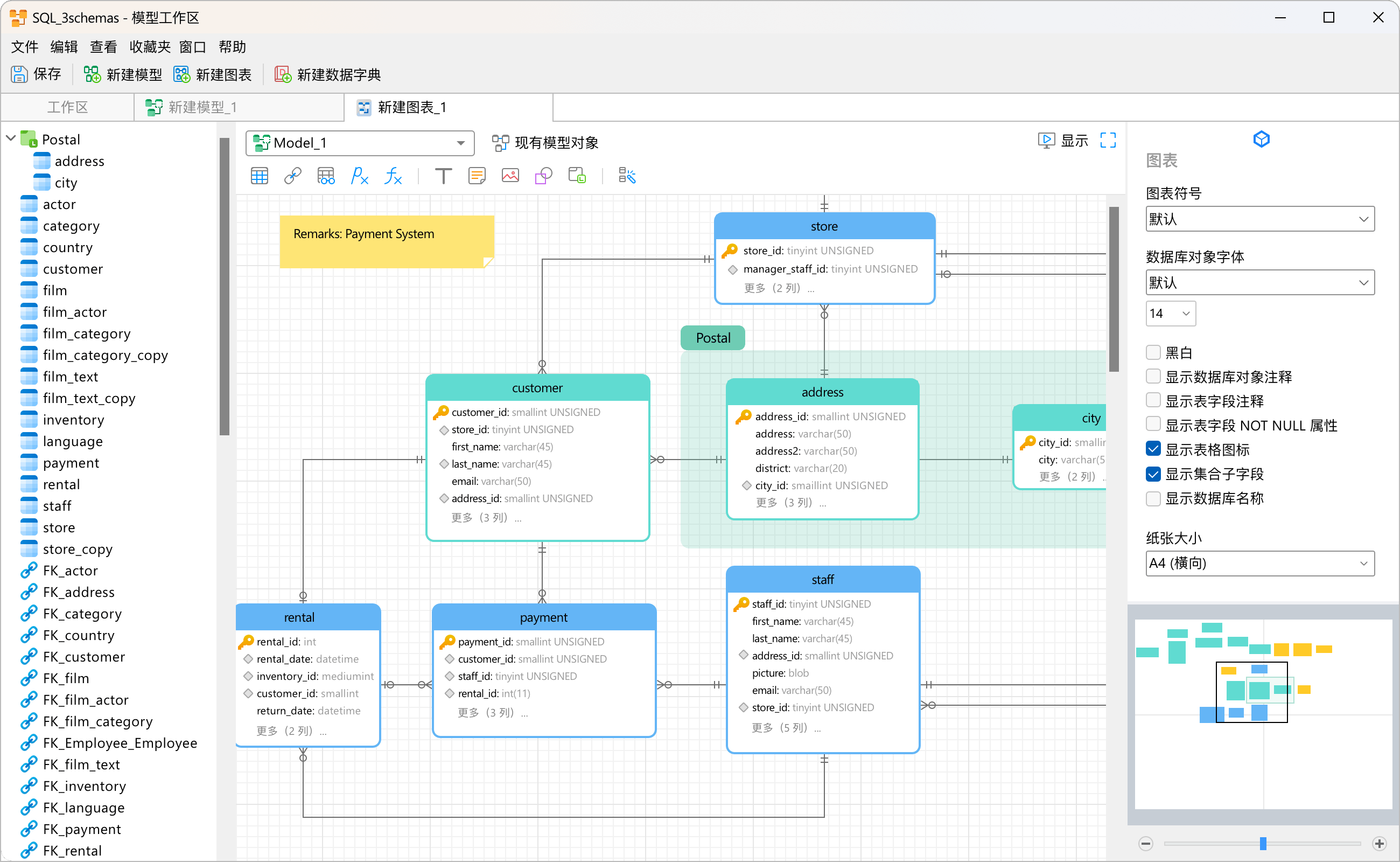Open the 收藏夹 menu
The height and width of the screenshot is (862, 1400).
[x=149, y=47]
